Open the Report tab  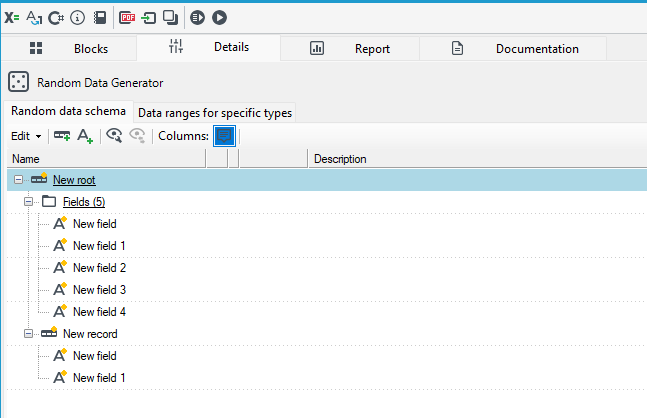pos(350,49)
